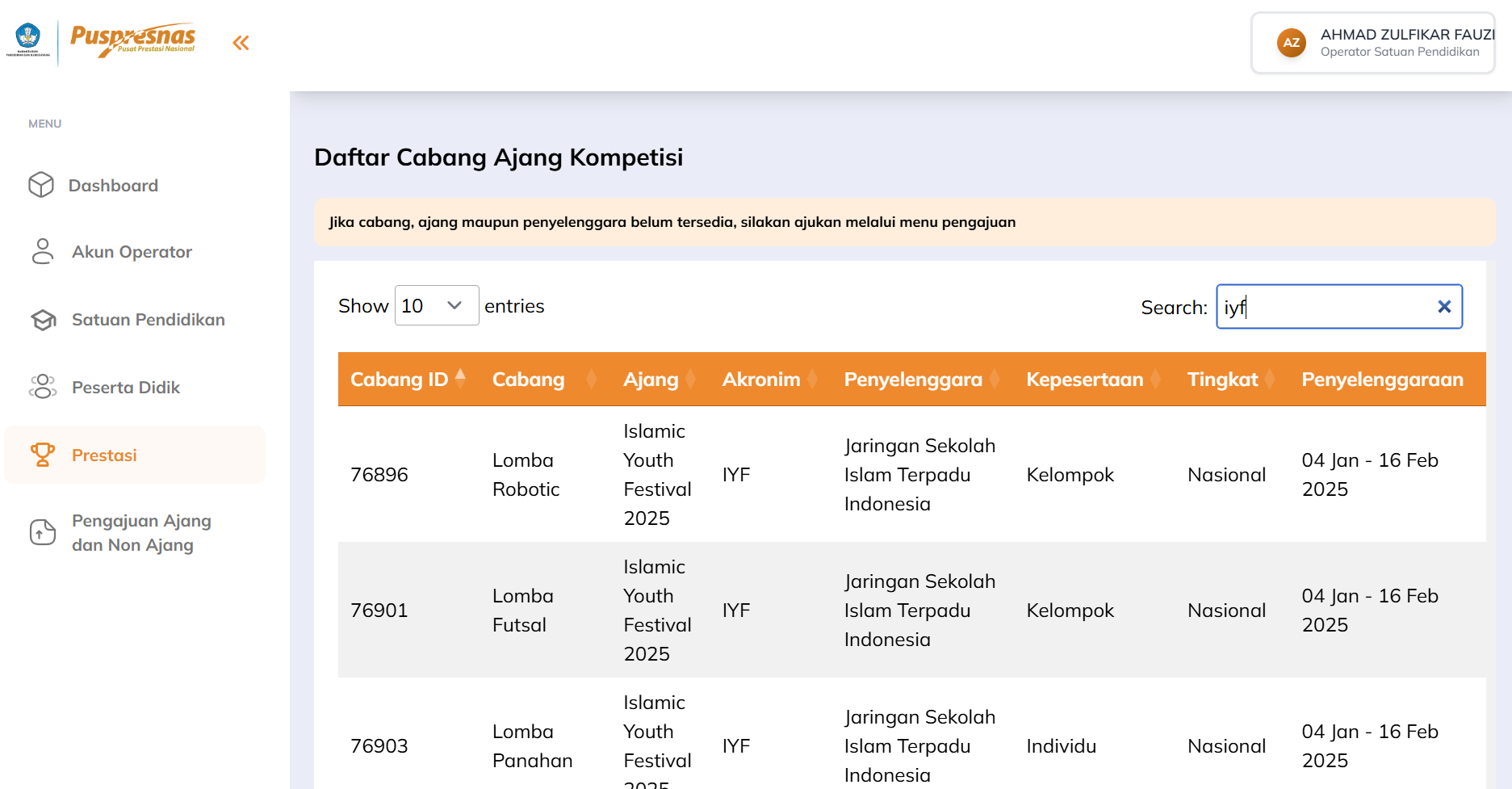The image size is (1512, 789).
Task: Collapse sidebar with double chevron icon
Action: pyautogui.click(x=241, y=43)
